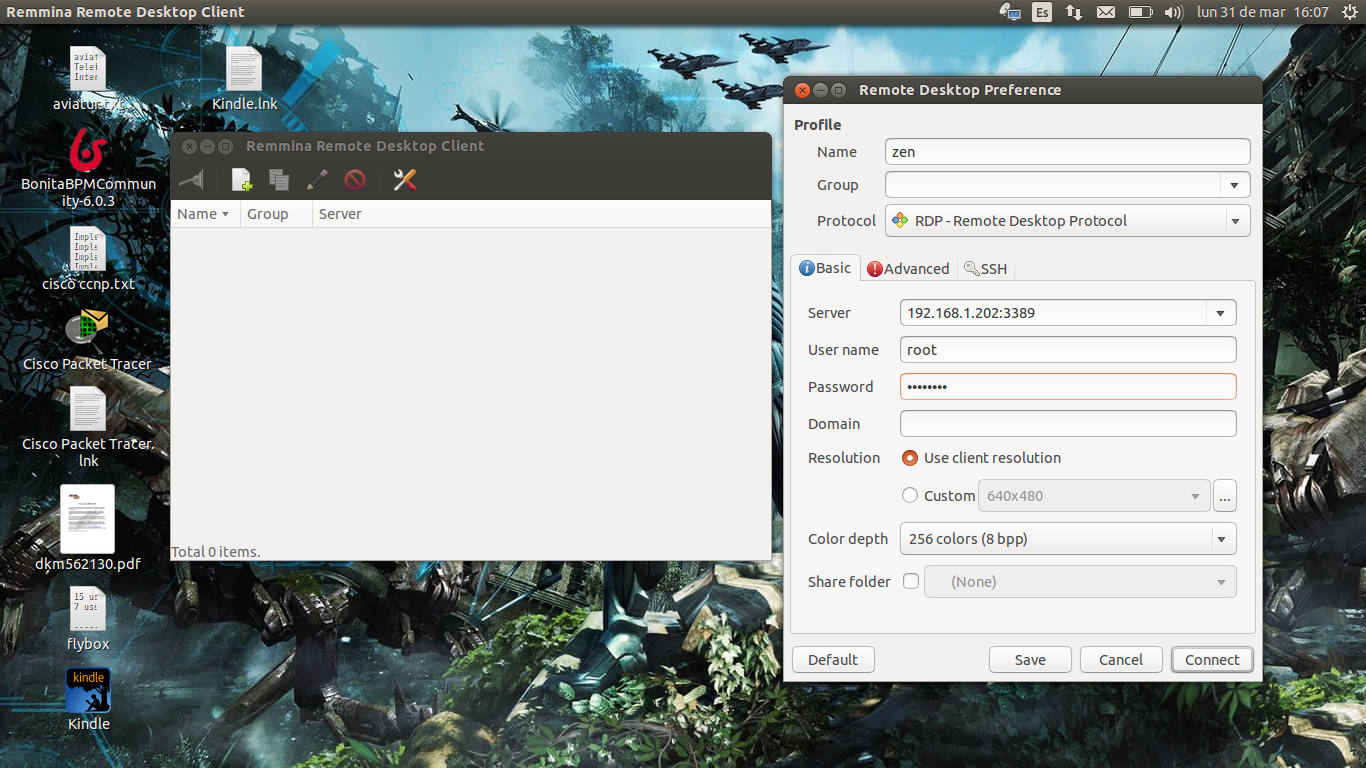The height and width of the screenshot is (768, 1366).
Task: Duplicate the selected profile using the copy icon
Action: 278,180
